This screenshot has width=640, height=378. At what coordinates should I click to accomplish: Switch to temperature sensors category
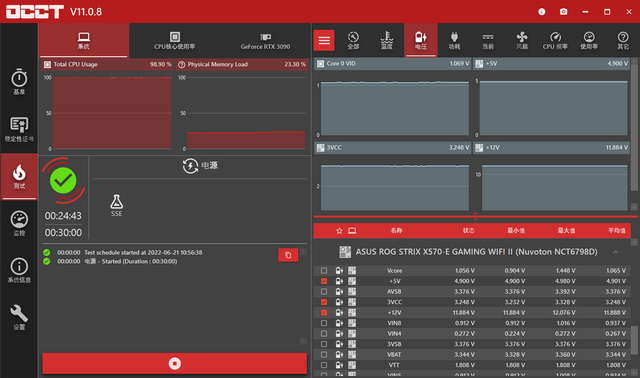click(387, 40)
